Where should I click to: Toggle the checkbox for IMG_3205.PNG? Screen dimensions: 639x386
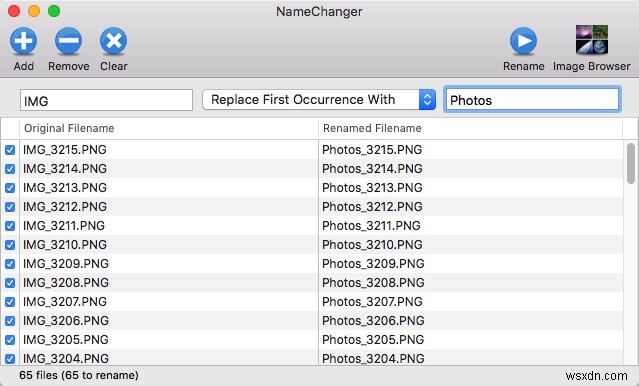click(x=10, y=340)
